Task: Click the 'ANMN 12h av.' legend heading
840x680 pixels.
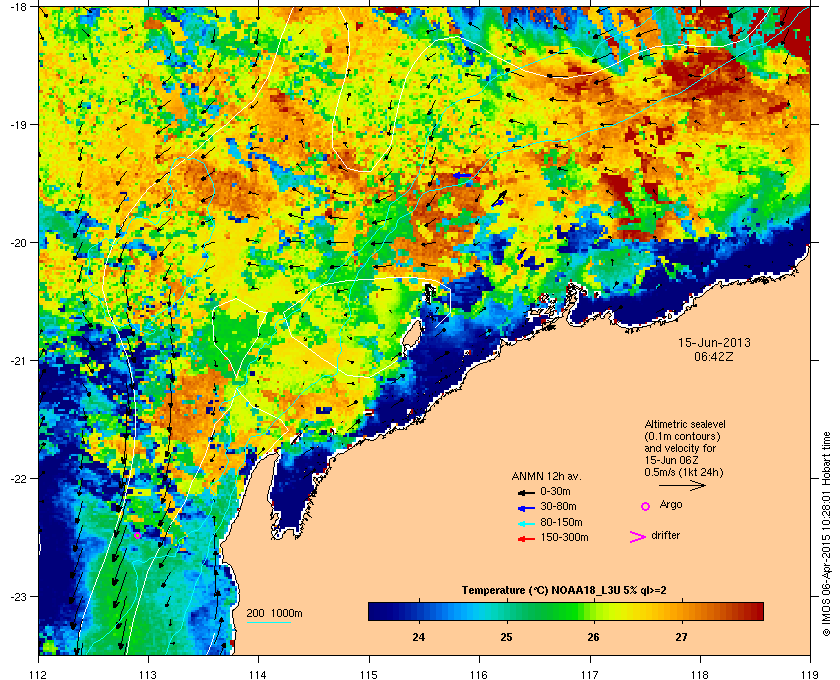Action: [546, 476]
